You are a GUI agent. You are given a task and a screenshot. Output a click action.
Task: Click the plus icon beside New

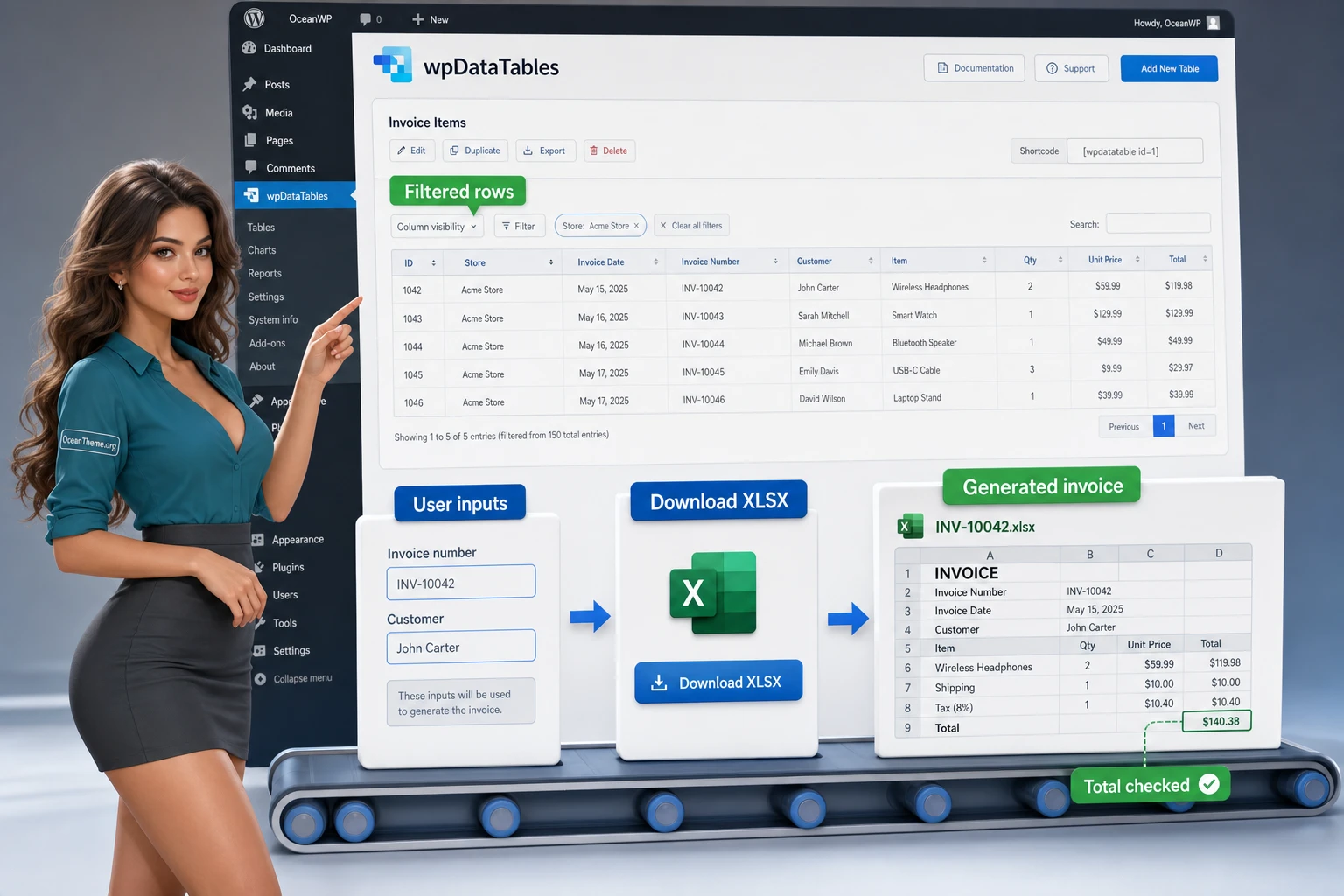pos(417,19)
